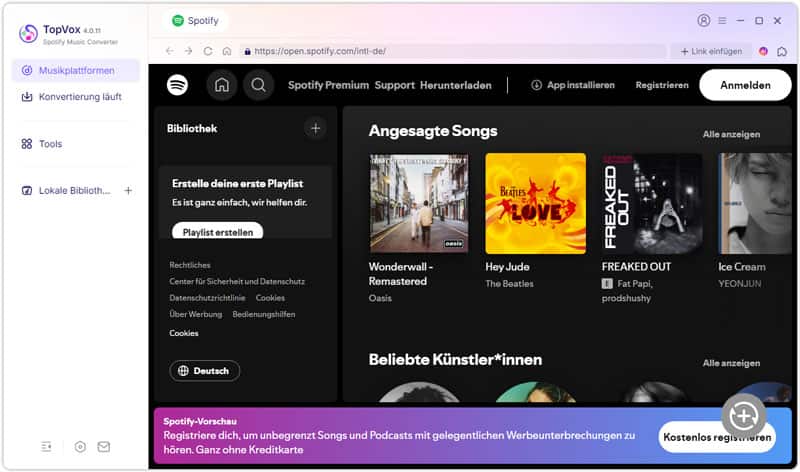
Task: Click the Link einfügen button
Action: [711, 51]
